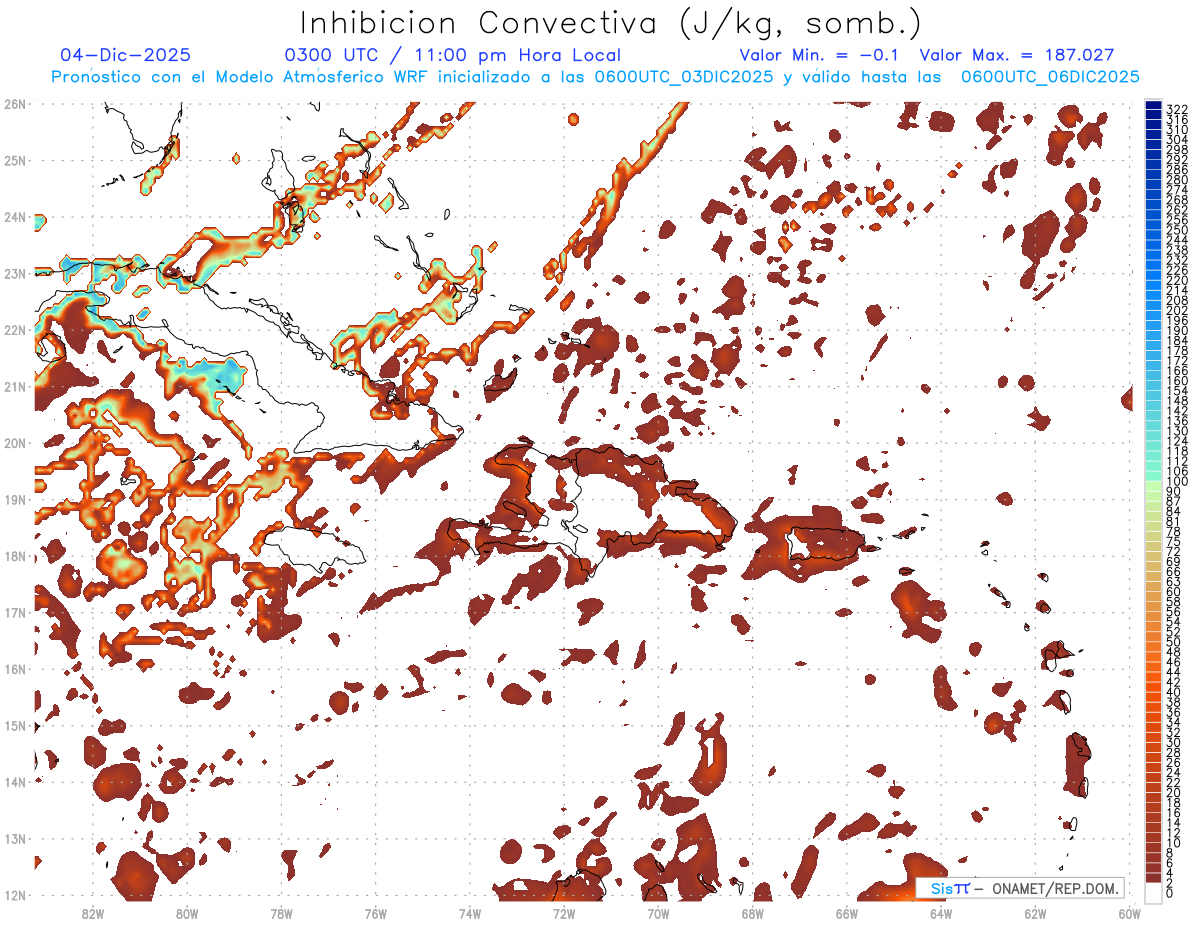Click the 66W longitude label
Screen dimensions: 1200x927
(847, 913)
